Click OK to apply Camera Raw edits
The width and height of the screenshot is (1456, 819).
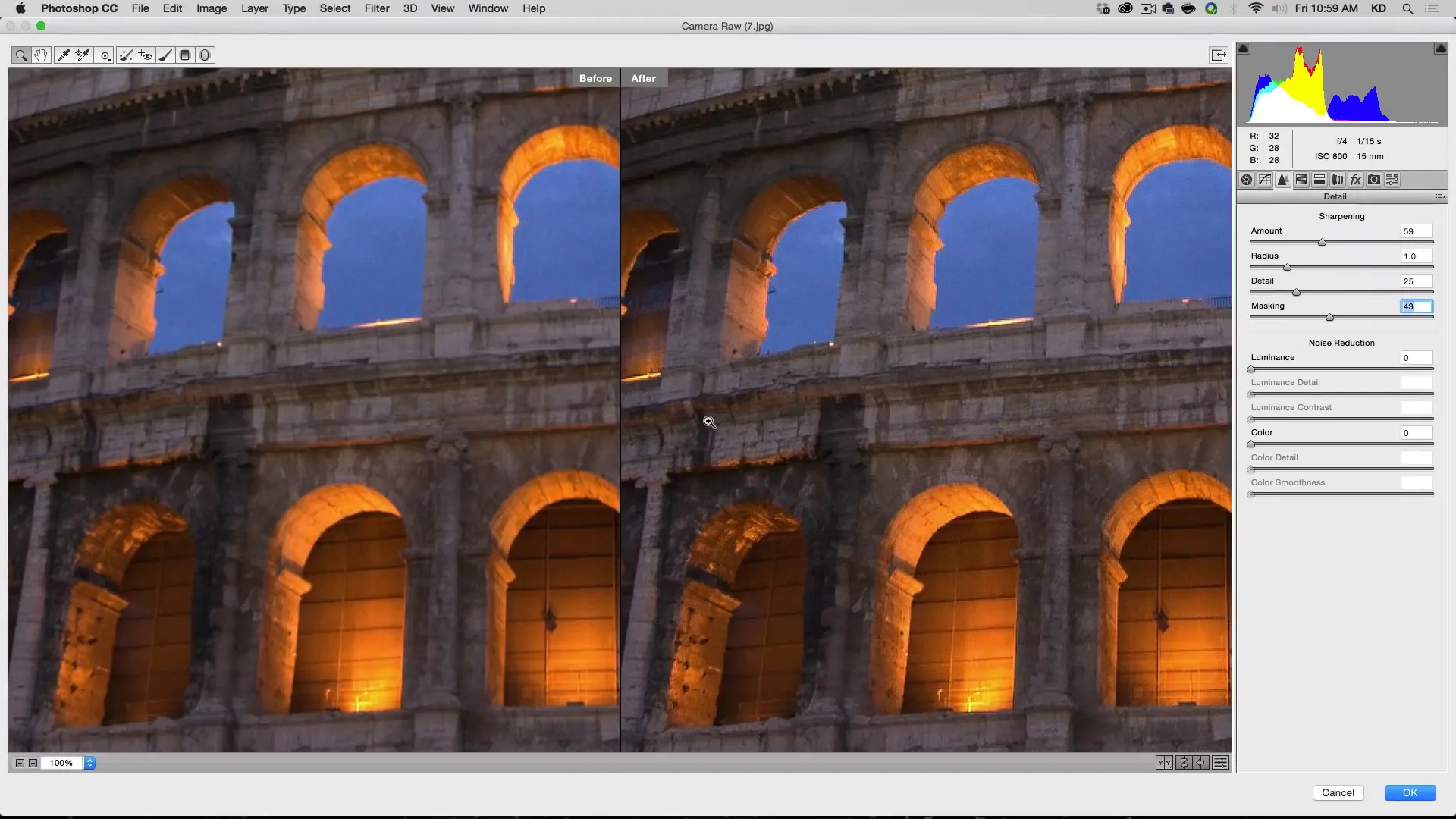(x=1409, y=792)
